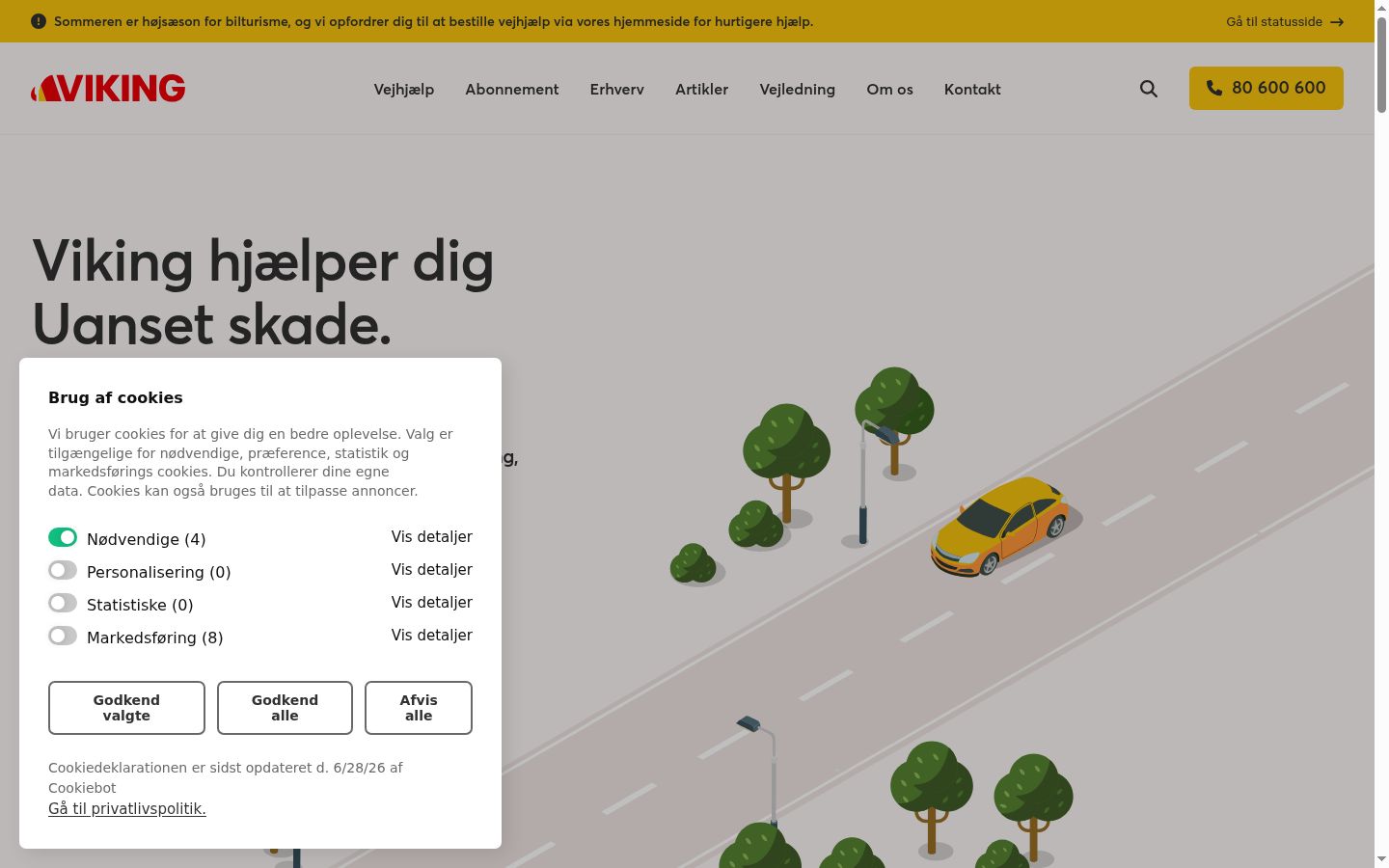Enable the Personalisering cookies switch
Screen dimensions: 1389x868
point(63,570)
